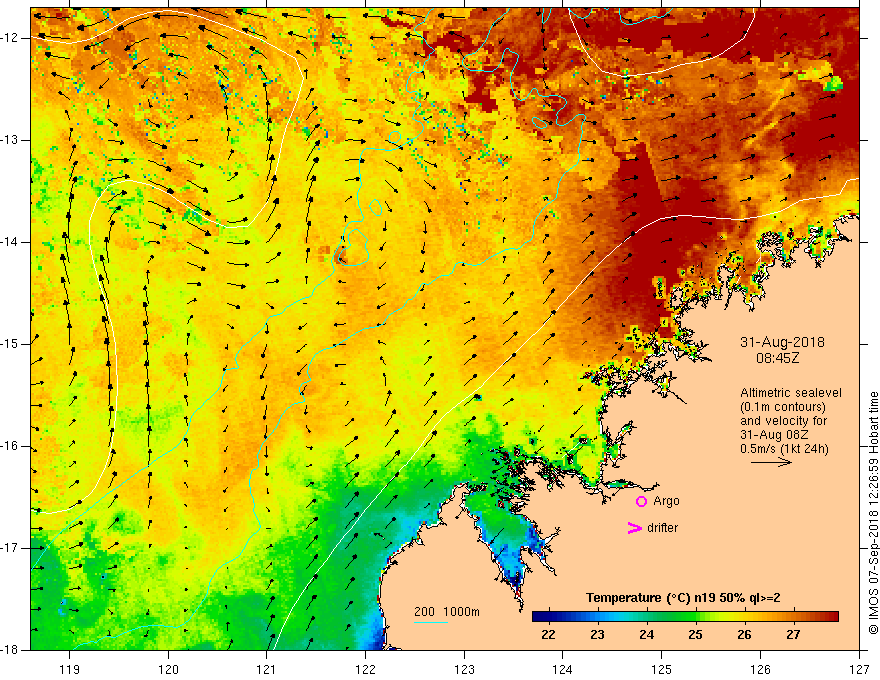Click the 0.5m/s velocity scale arrow
Screen dimensions: 880x680
coord(771,462)
